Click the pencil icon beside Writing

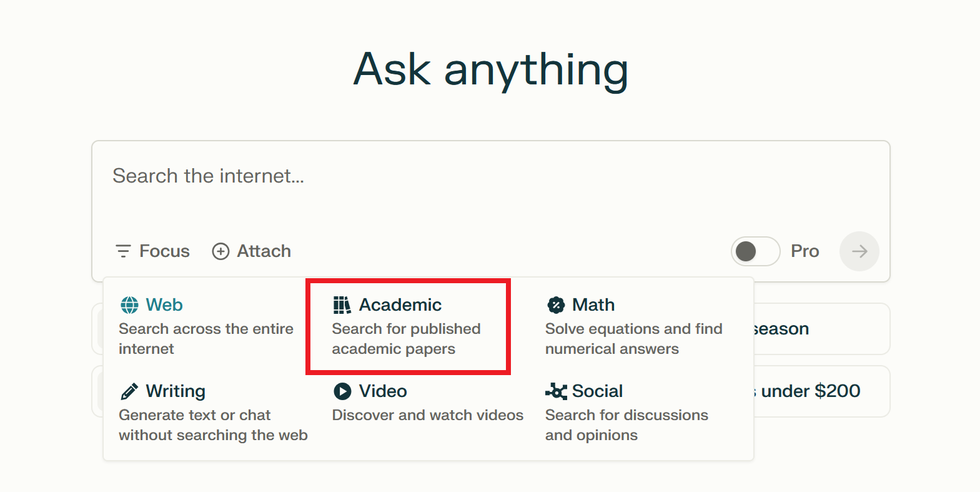point(129,391)
